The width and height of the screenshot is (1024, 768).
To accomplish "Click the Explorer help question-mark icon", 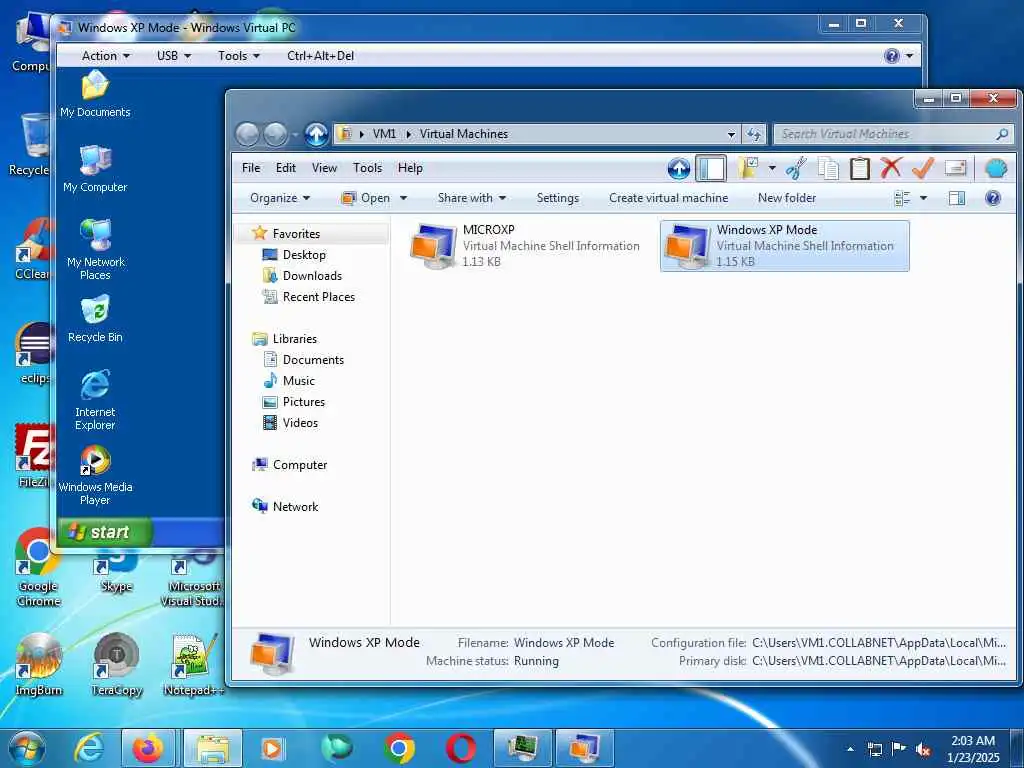I will pyautogui.click(x=993, y=198).
